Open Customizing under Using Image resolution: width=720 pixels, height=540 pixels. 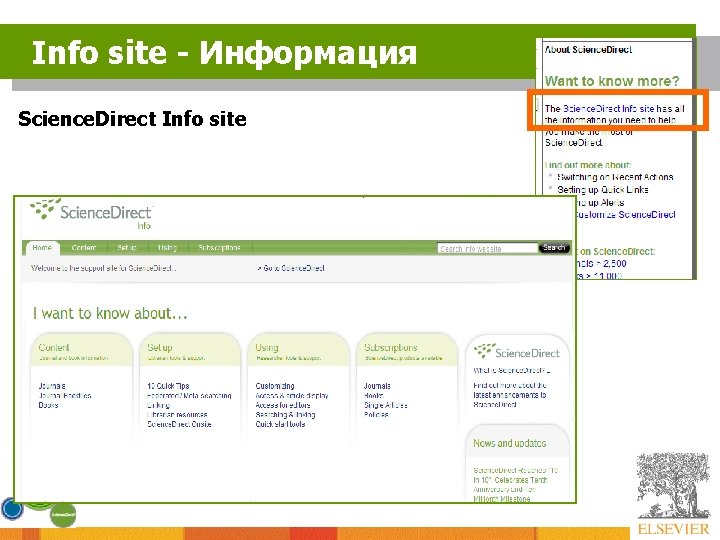pyautogui.click(x=275, y=386)
